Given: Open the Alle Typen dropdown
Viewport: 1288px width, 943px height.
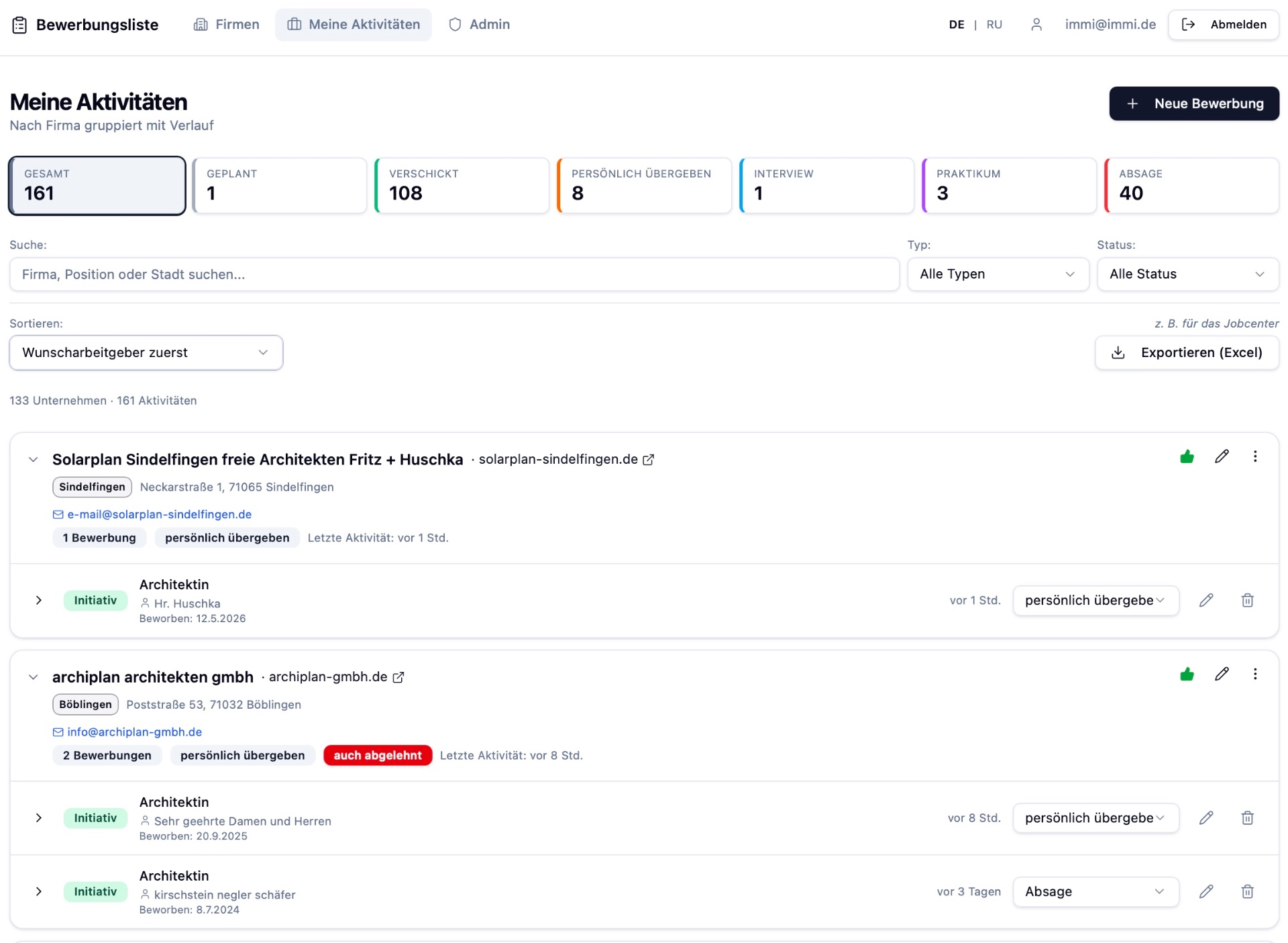Looking at the screenshot, I should click(x=998, y=275).
